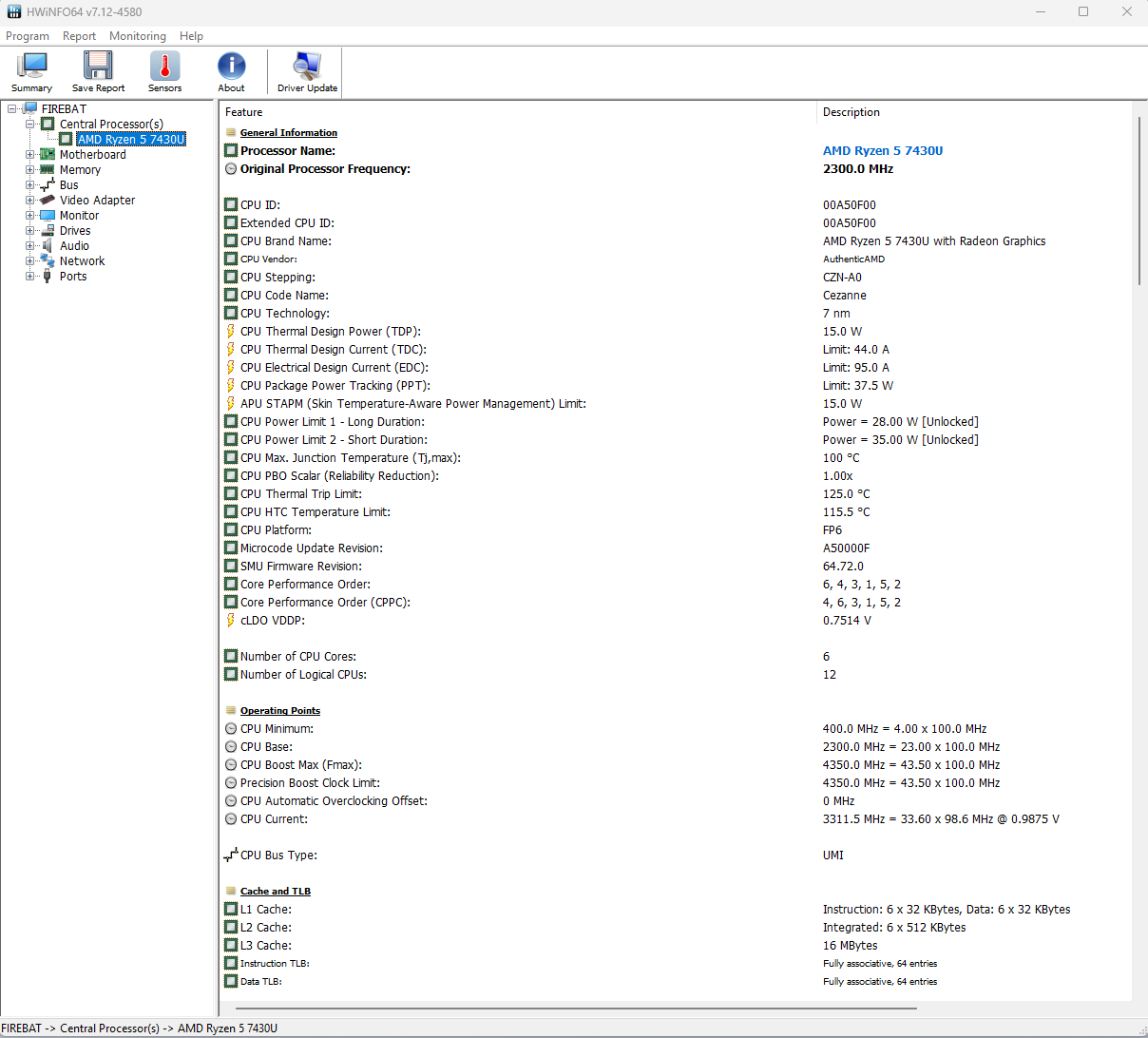Viewport: 1148px width, 1038px height.
Task: Click the Feature column header
Action: [x=244, y=112]
